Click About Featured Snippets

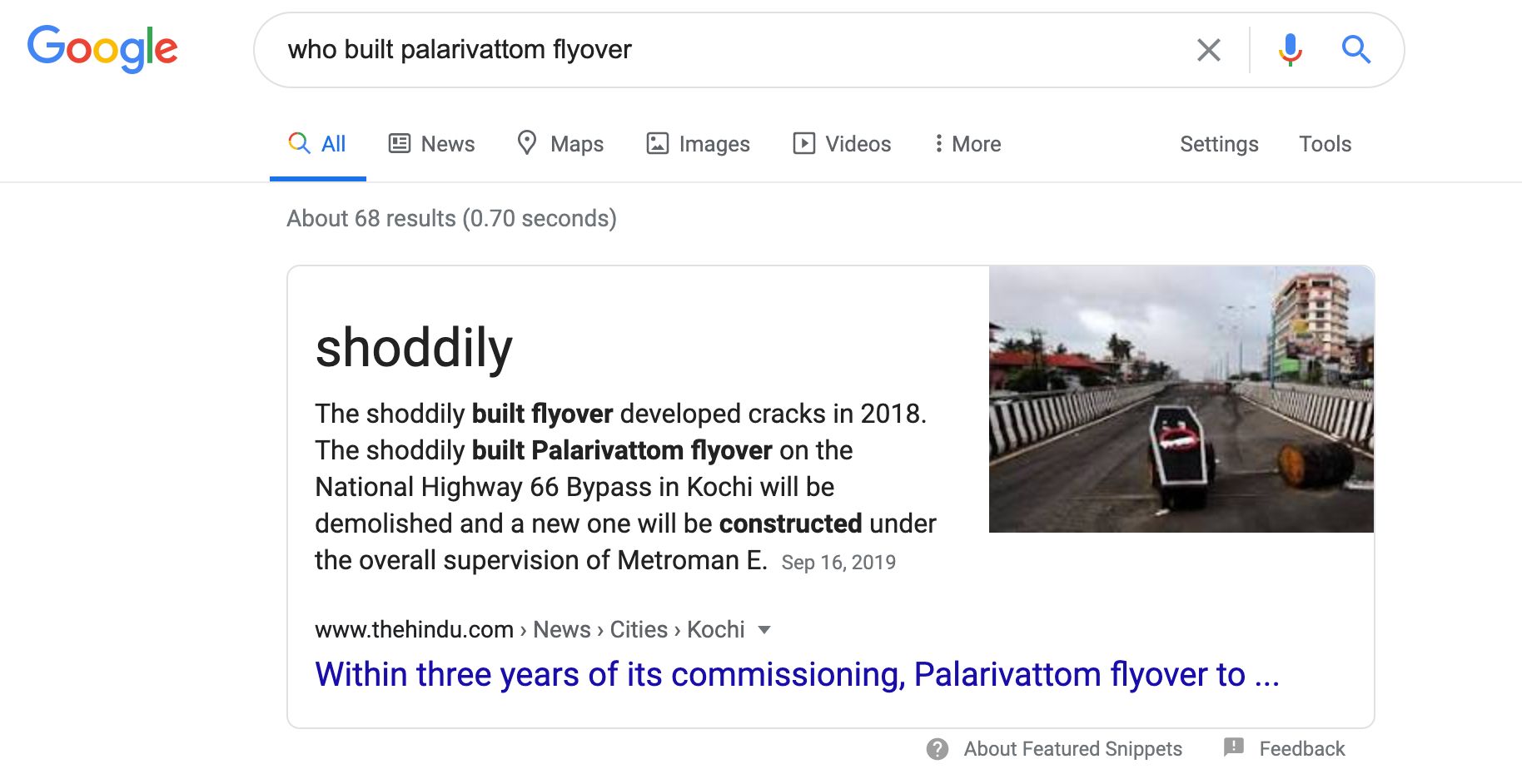[1072, 748]
